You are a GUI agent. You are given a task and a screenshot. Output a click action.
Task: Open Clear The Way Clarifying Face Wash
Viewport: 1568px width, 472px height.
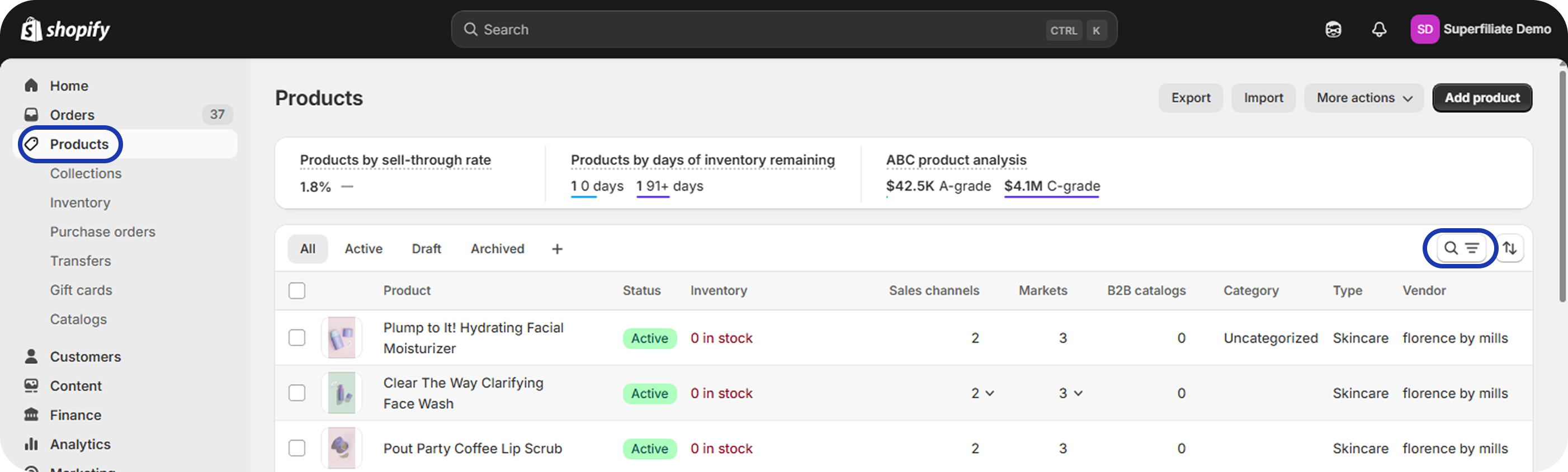click(463, 393)
